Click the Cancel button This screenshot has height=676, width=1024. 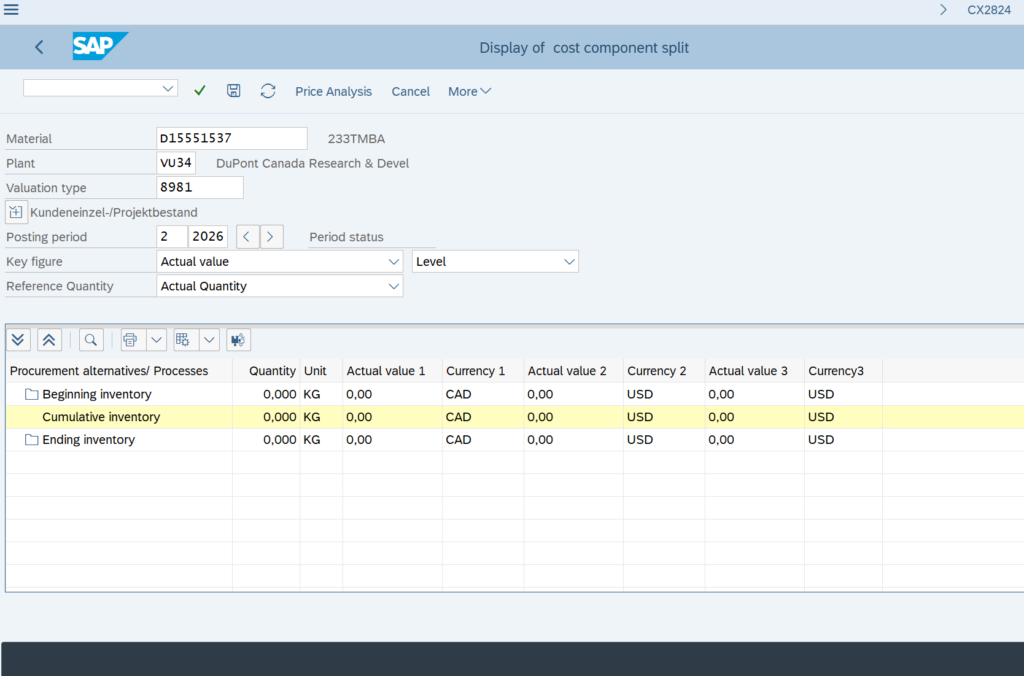[x=410, y=91]
